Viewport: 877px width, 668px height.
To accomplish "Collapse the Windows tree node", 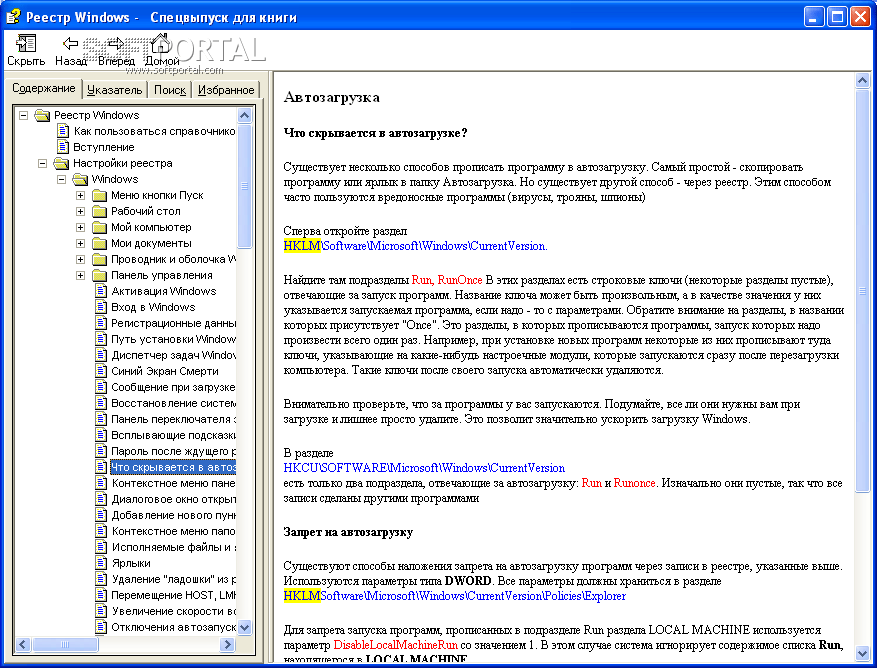I will [62, 180].
